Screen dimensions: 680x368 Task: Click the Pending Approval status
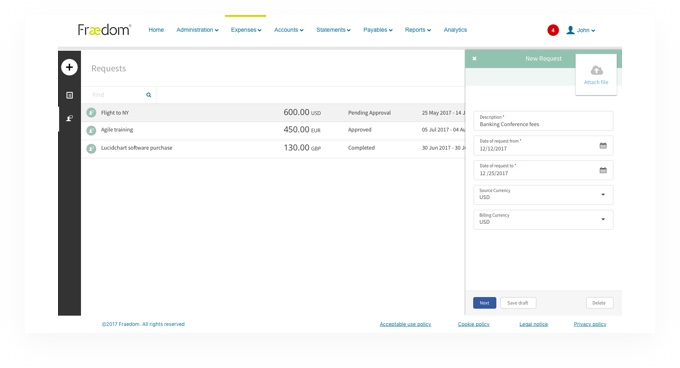369,113
